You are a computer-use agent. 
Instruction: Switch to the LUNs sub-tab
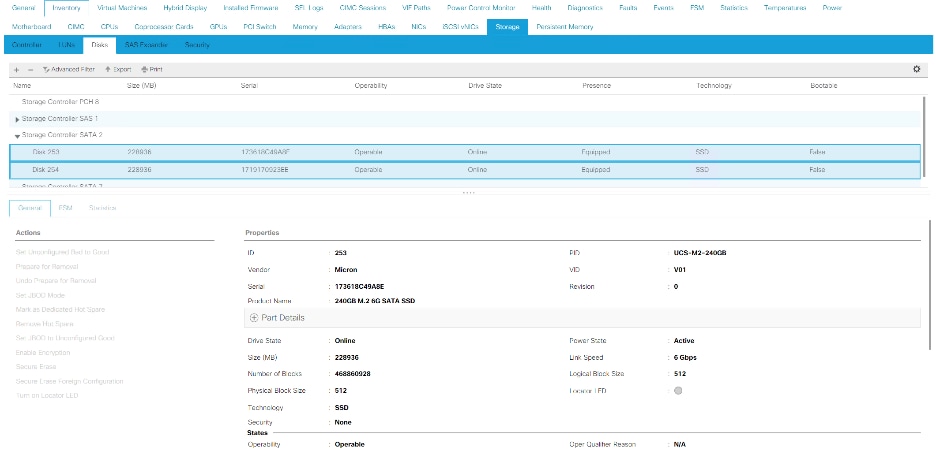pos(67,45)
